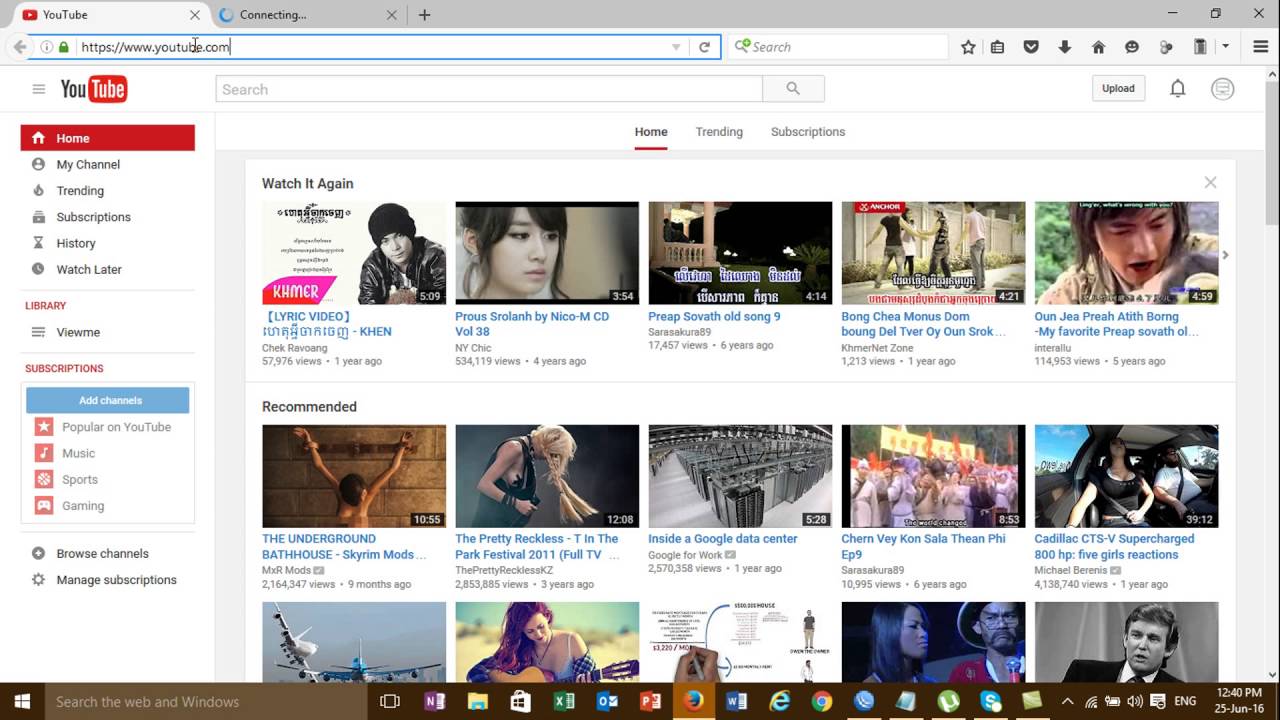The image size is (1280, 720).
Task: Open Inside a Google data center thumbnail
Action: (x=740, y=476)
